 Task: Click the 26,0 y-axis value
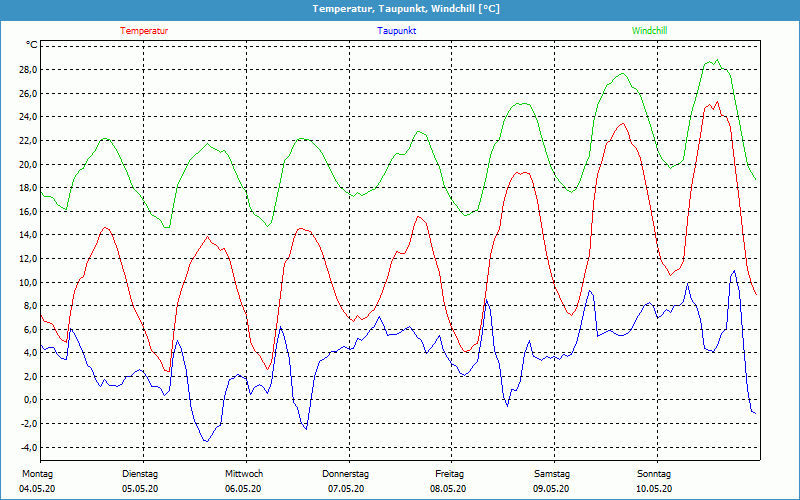28,93
